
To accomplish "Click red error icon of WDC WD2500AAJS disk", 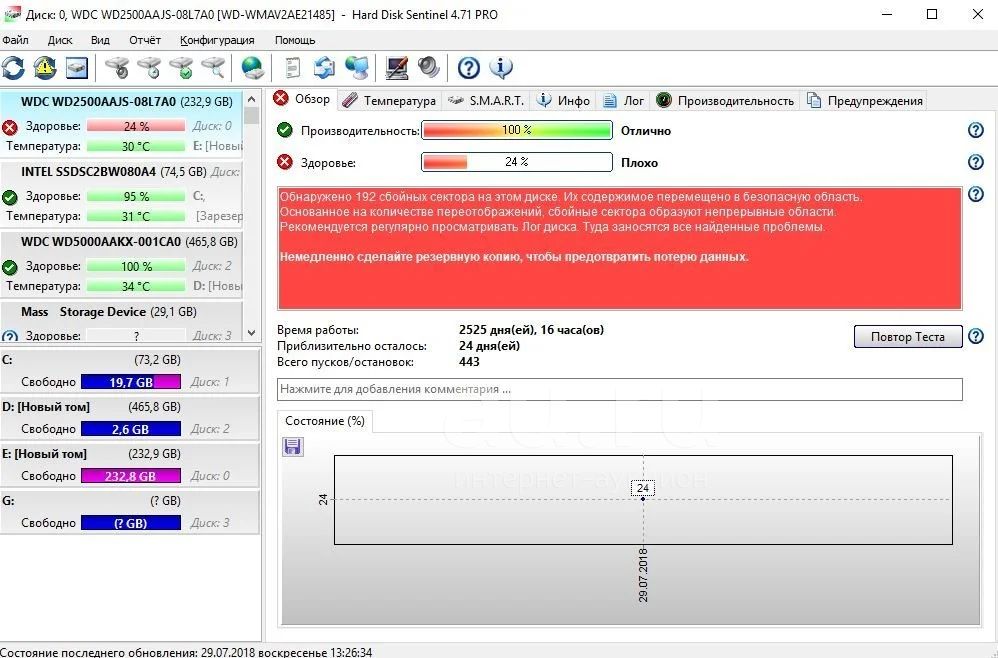I will tap(10, 127).
